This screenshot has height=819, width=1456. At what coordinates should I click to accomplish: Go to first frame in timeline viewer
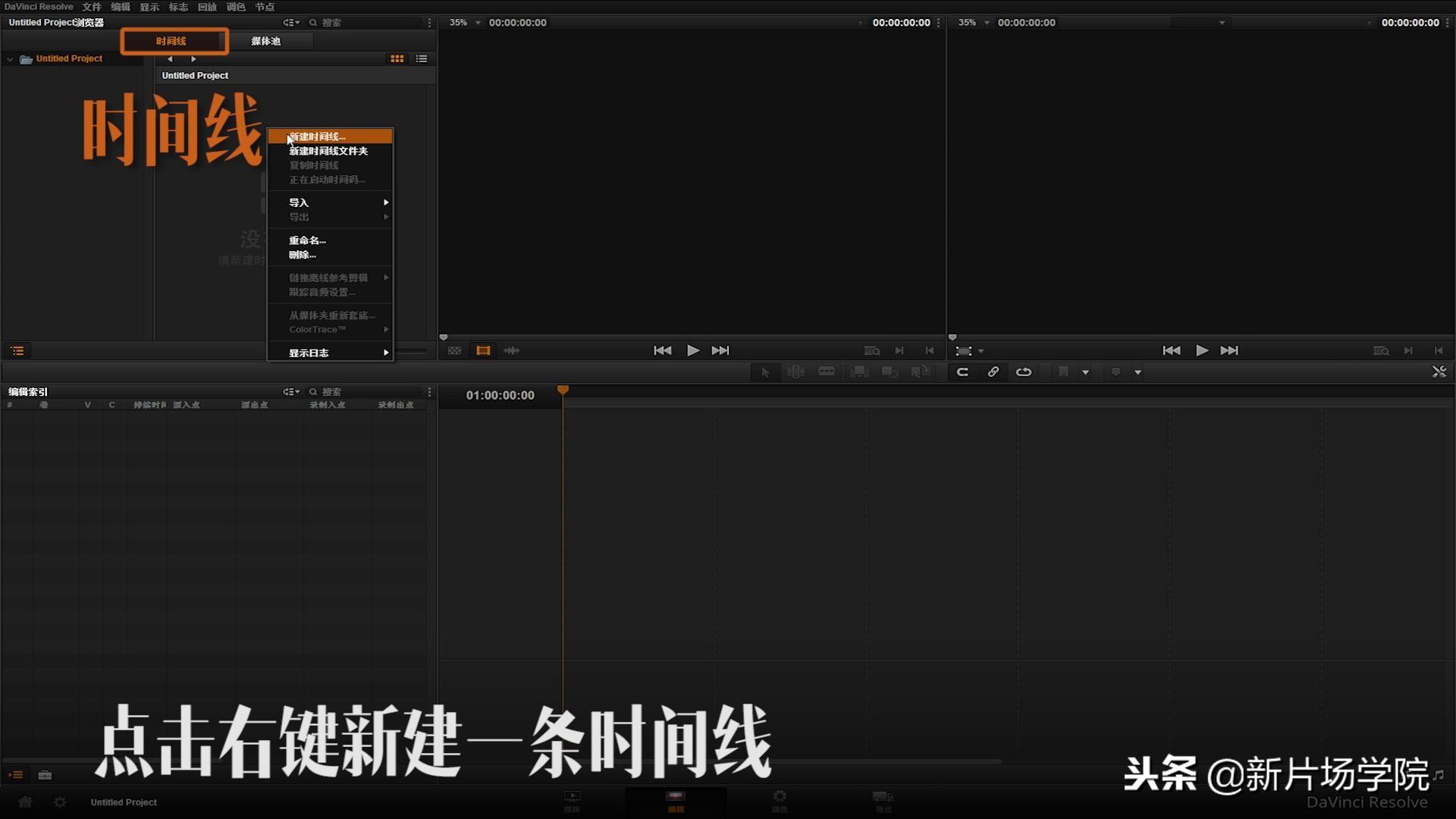point(1171,350)
